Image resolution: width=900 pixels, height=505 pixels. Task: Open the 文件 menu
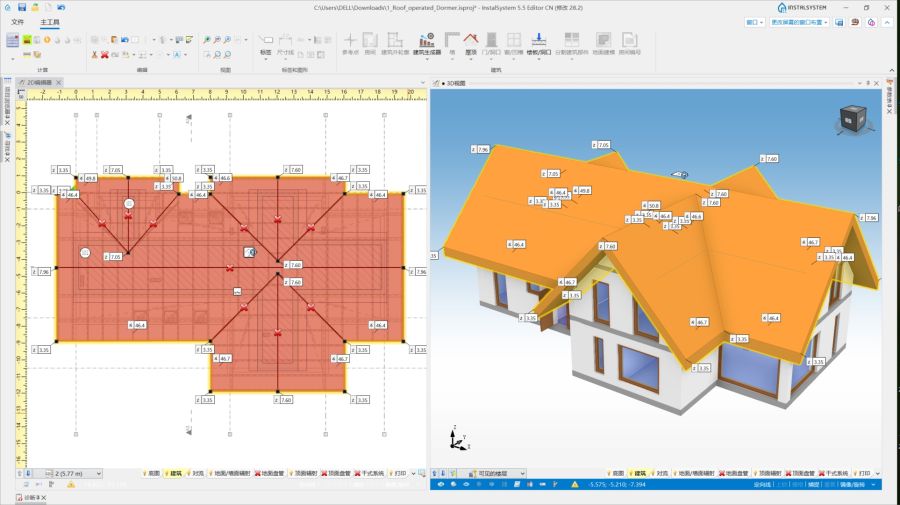coord(17,21)
